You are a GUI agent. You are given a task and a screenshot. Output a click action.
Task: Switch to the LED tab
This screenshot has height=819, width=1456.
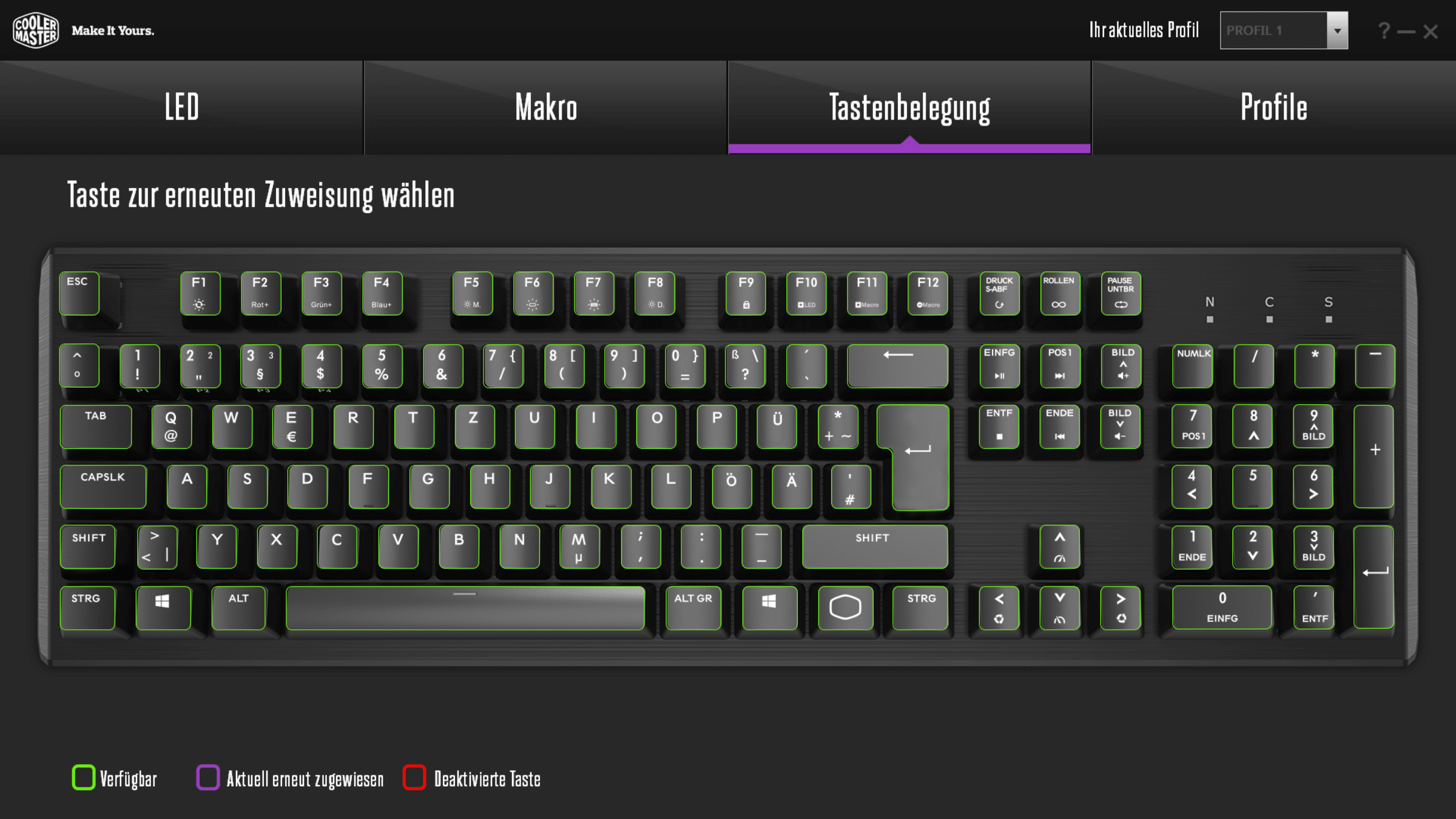pyautogui.click(x=181, y=107)
